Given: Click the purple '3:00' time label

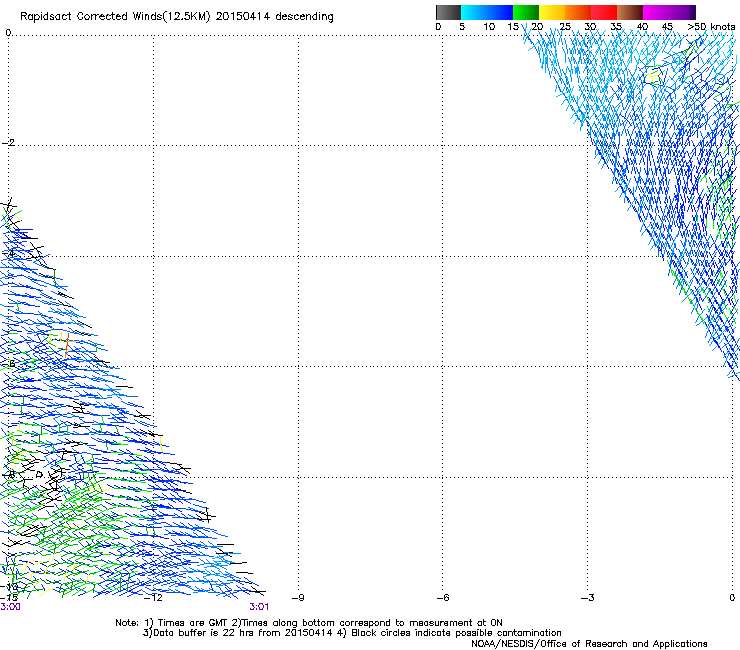Looking at the screenshot, I should click(x=10, y=607).
